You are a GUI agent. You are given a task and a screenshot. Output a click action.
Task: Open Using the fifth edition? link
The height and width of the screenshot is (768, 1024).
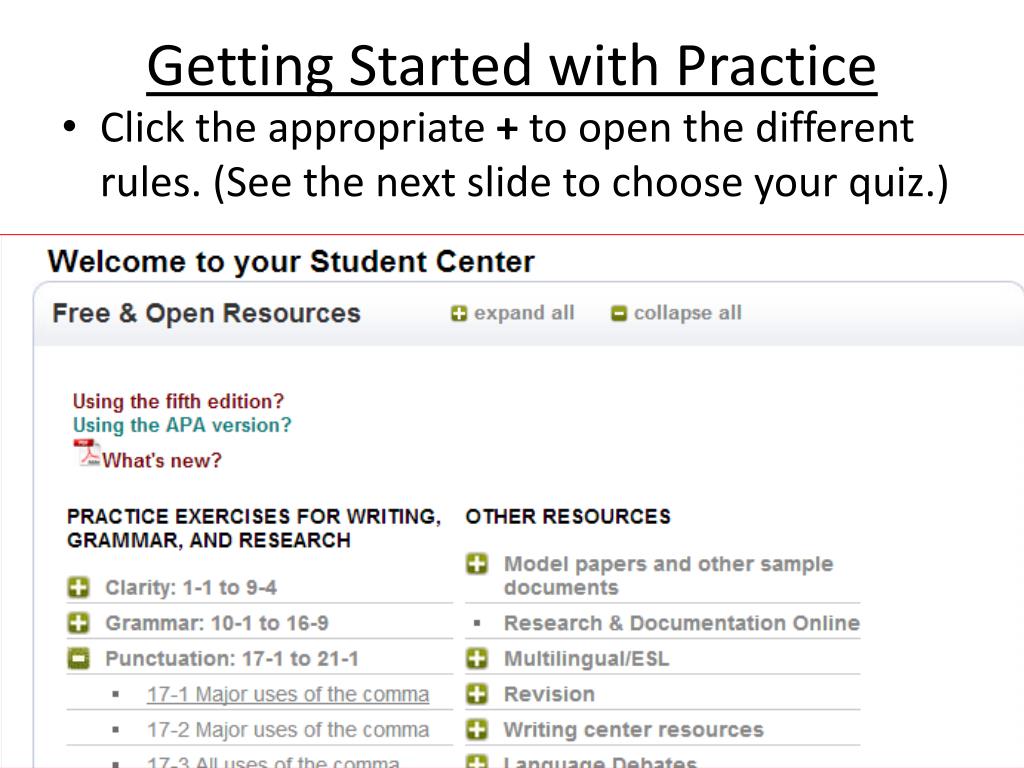(178, 401)
